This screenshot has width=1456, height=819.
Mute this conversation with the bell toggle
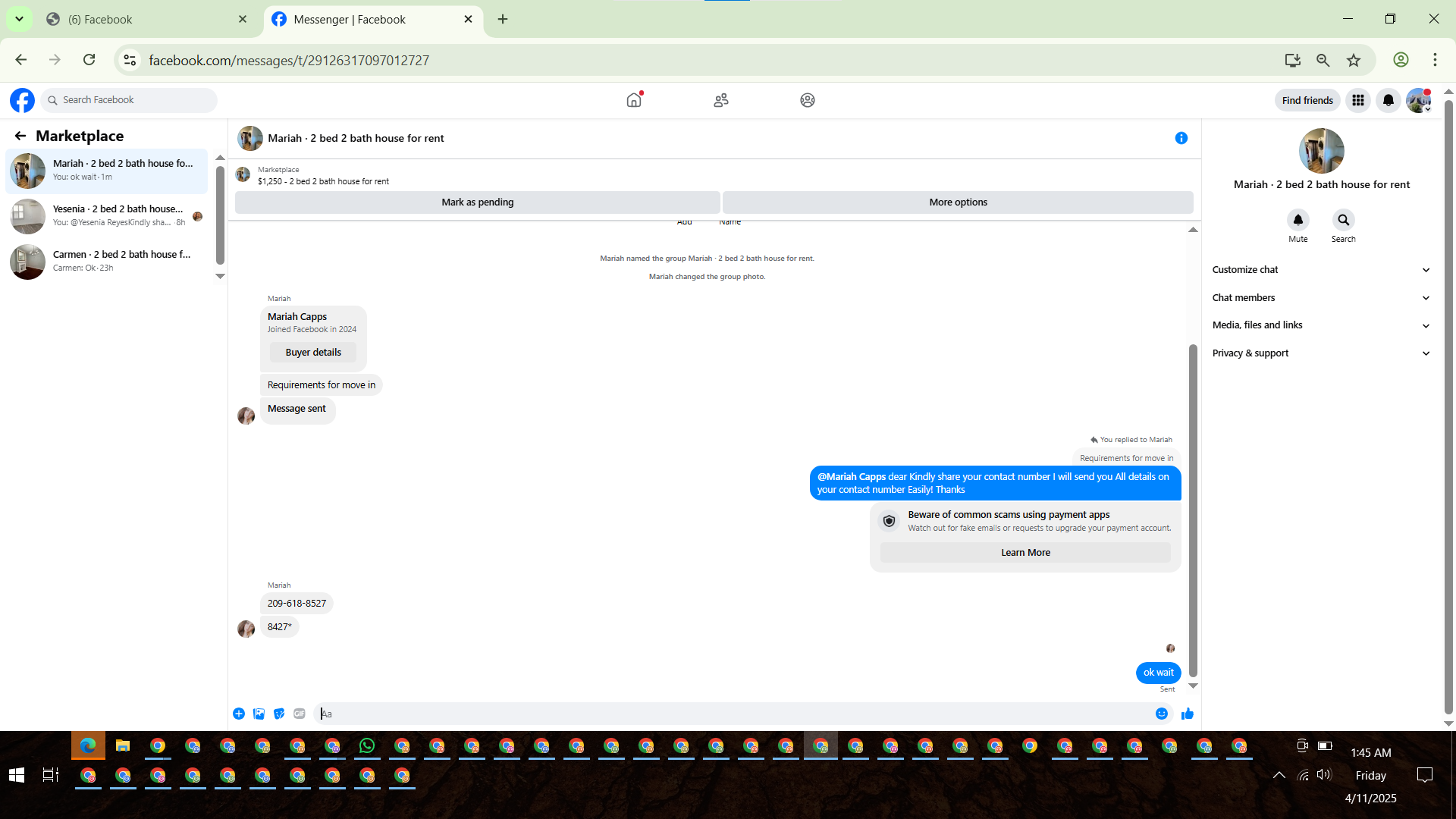(x=1298, y=220)
